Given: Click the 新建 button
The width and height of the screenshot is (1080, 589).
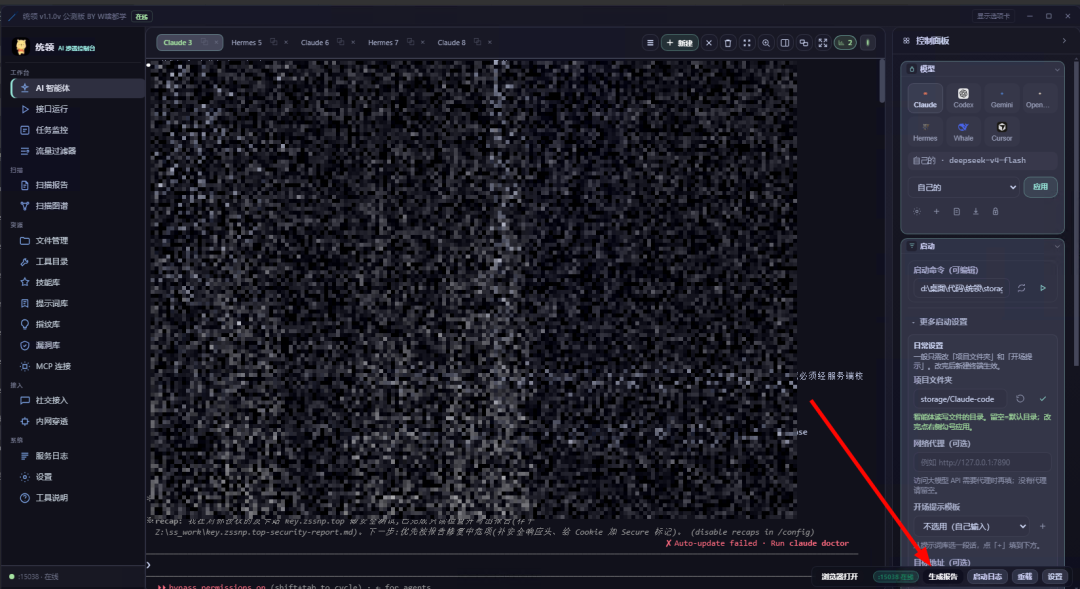Looking at the screenshot, I should 679,43.
